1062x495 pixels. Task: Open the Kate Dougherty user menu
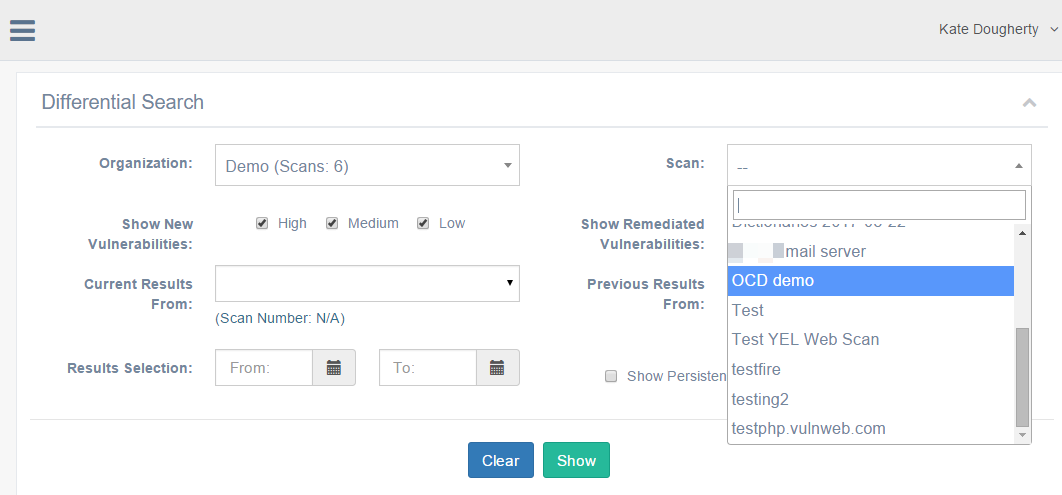(997, 30)
